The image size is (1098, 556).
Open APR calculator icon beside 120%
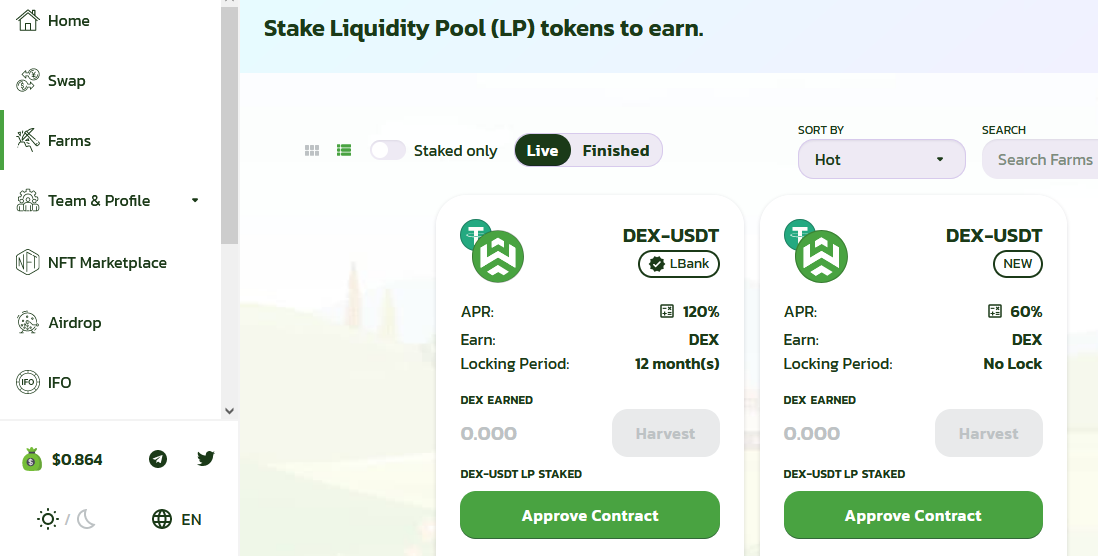tap(667, 312)
